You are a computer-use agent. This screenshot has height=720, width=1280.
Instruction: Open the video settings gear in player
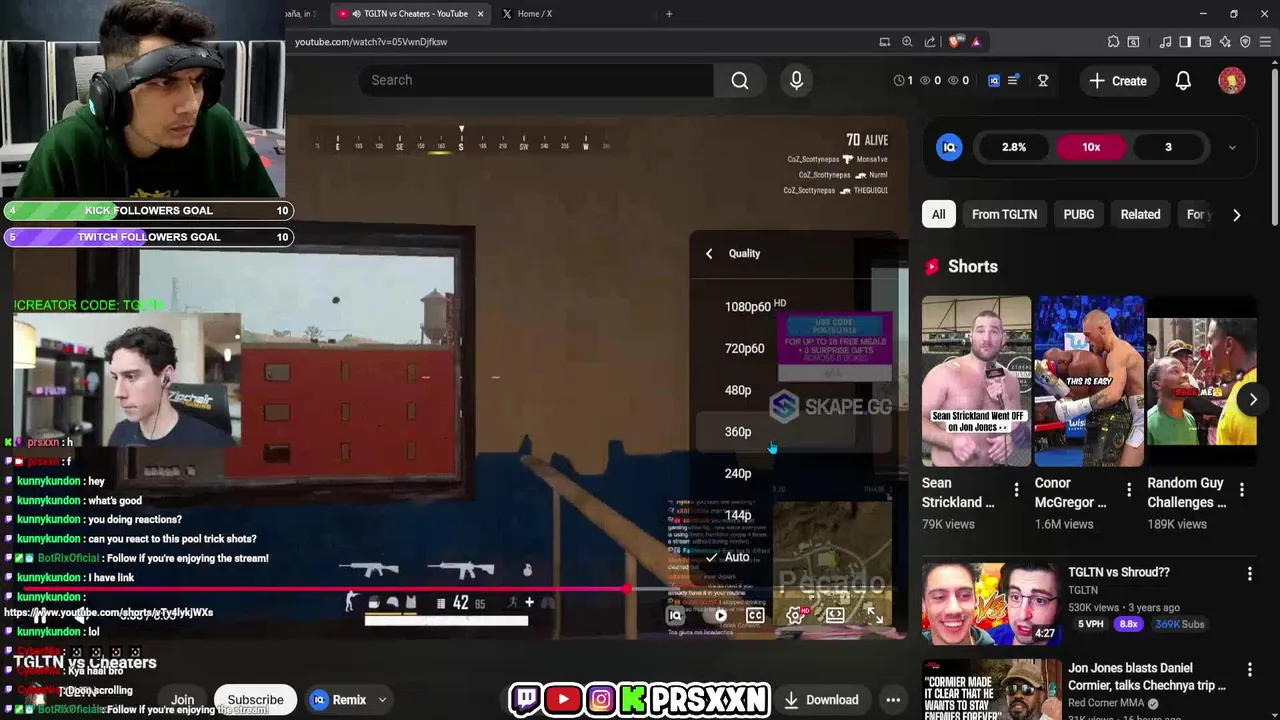[795, 615]
